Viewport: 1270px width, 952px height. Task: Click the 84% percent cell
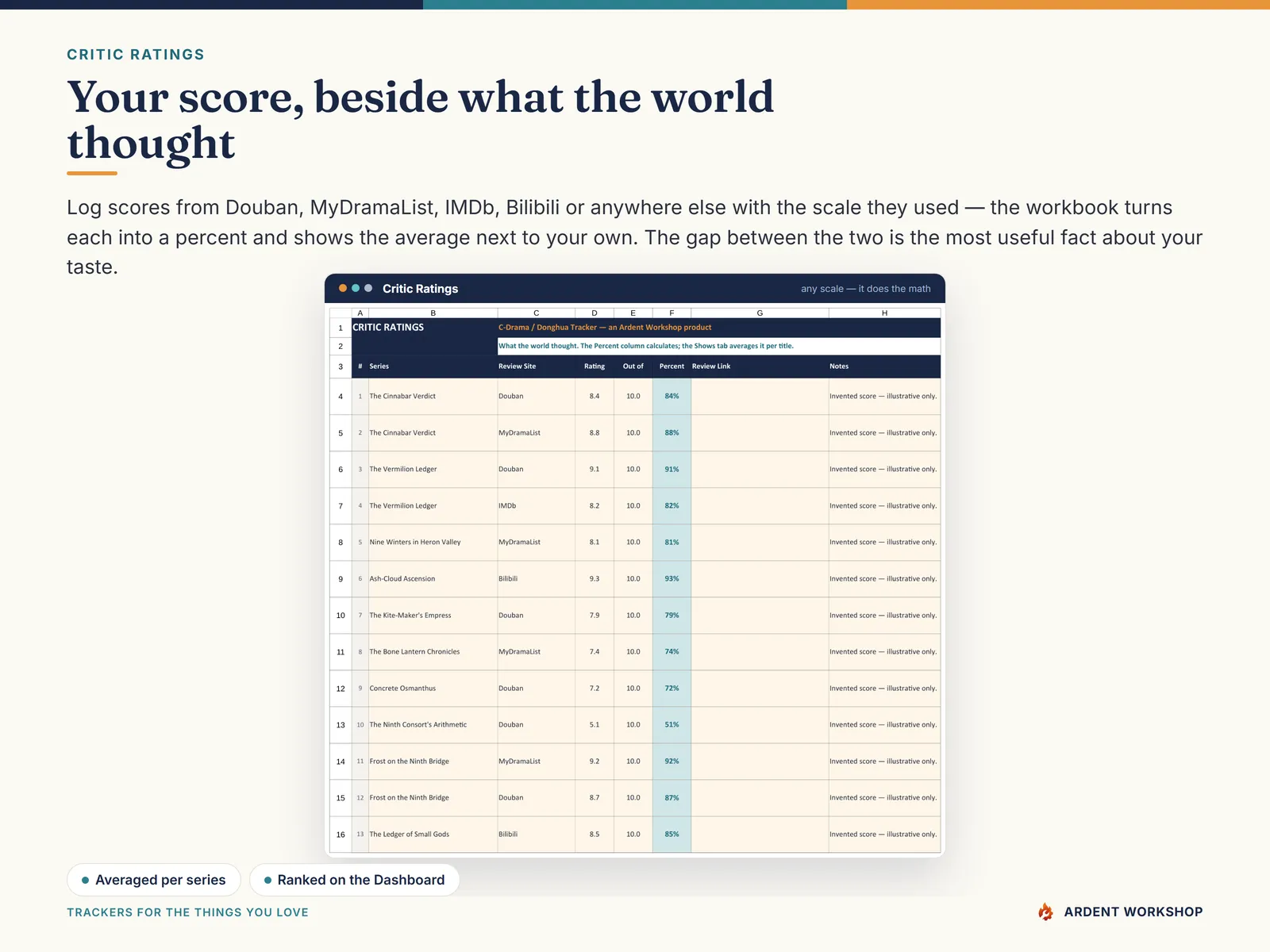coord(672,396)
